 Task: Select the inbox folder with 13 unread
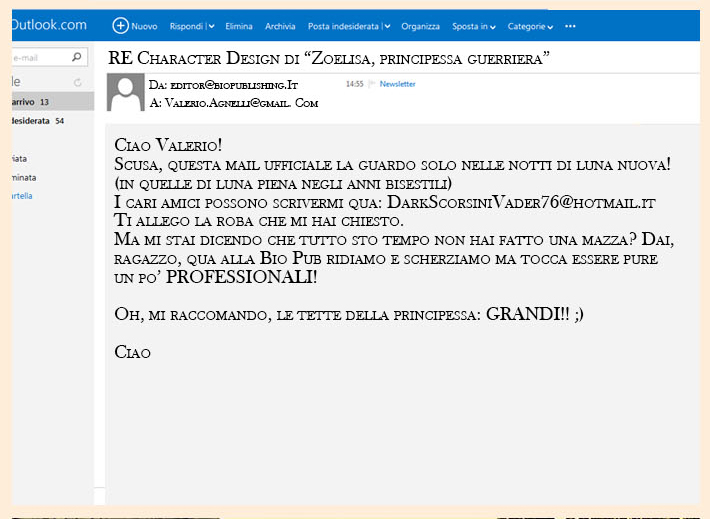[53, 102]
